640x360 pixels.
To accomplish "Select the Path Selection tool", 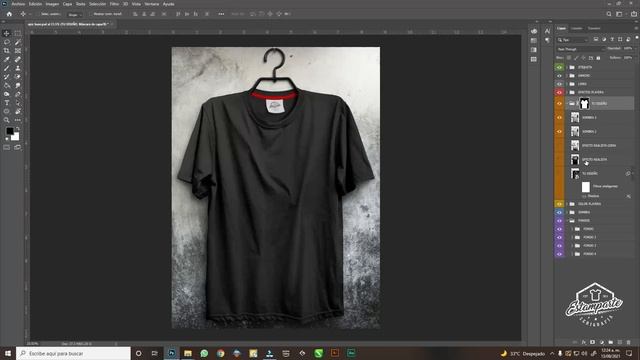I will 18,103.
